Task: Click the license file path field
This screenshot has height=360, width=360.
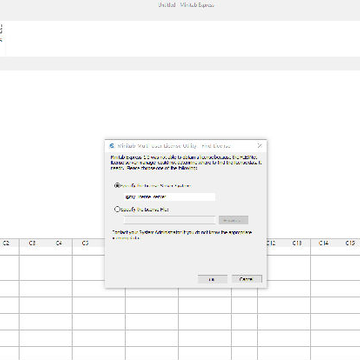Action: (x=169, y=220)
